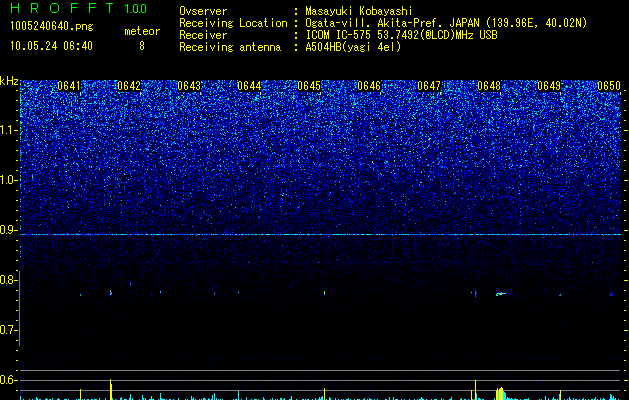
Task: Click the Ogata-vill. Akita-Pref. JAPAN location text
Action: tap(446, 23)
